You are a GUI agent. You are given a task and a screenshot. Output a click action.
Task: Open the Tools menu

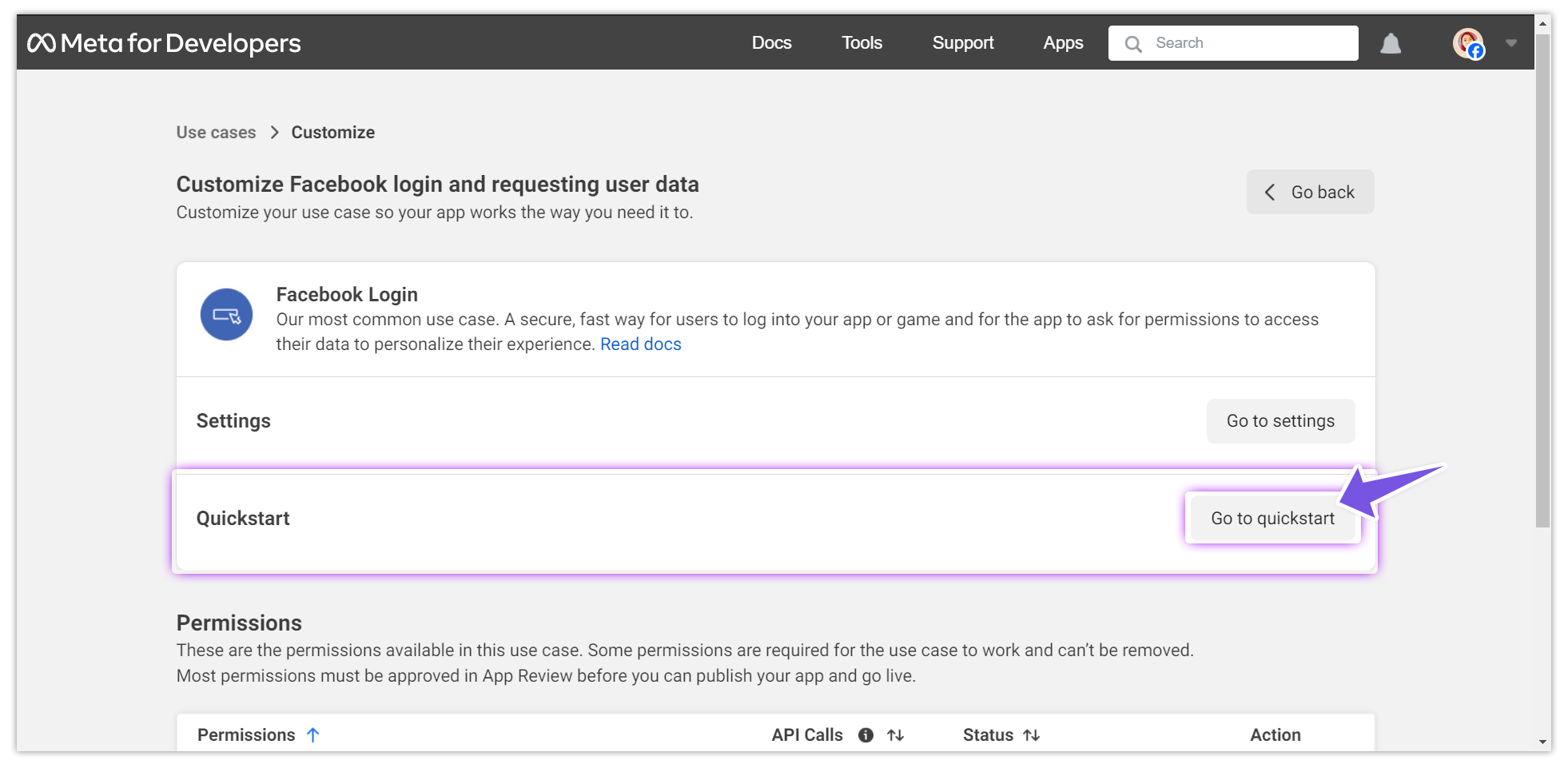click(x=862, y=43)
